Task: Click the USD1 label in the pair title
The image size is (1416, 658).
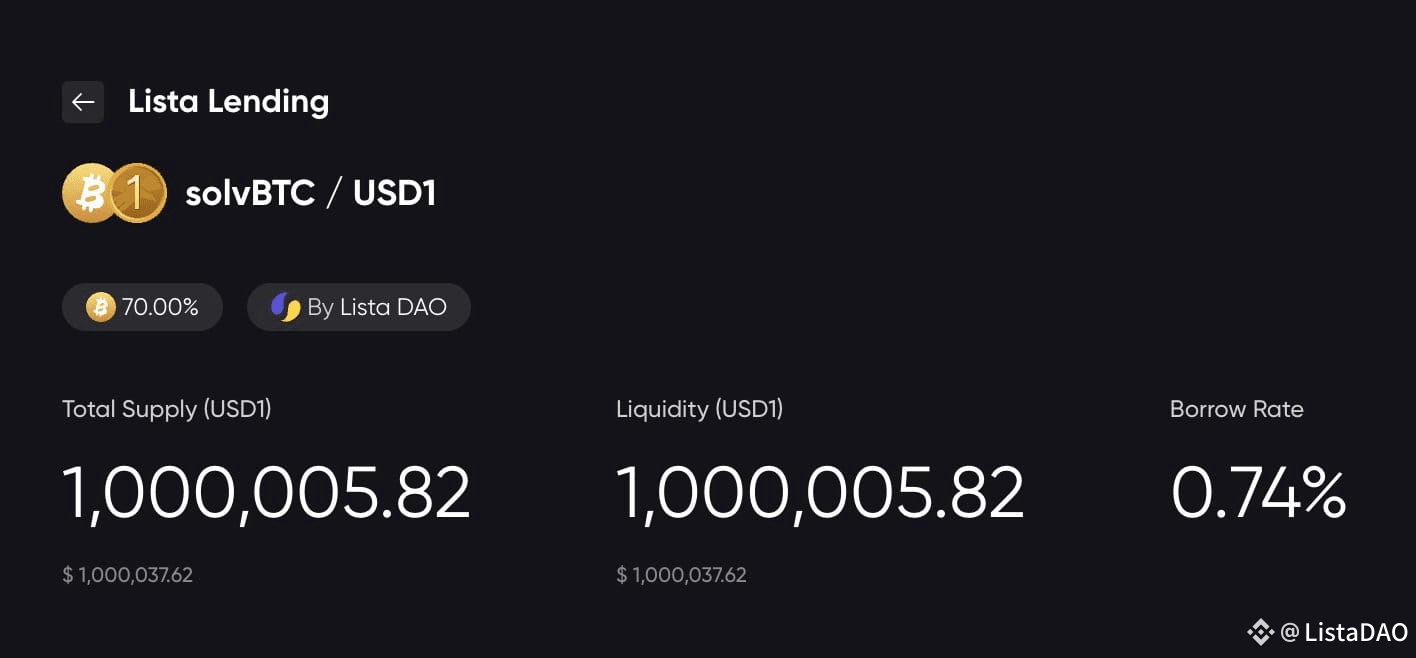Action: [394, 192]
